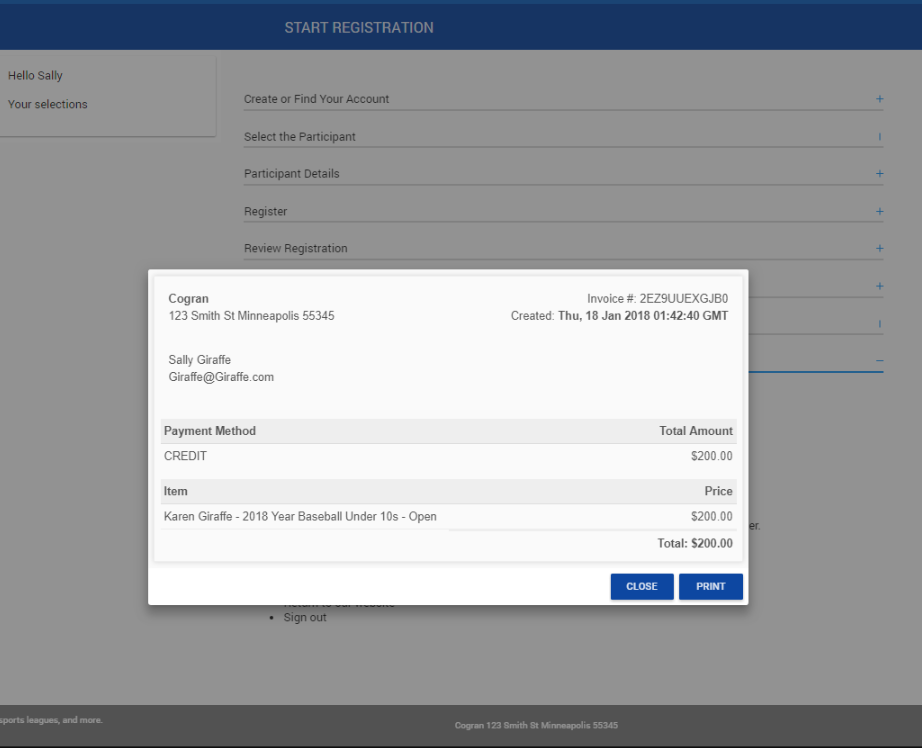The width and height of the screenshot is (922, 748).
Task: Click the created date Thu, 18 Jan 2018
Action: coord(643,316)
